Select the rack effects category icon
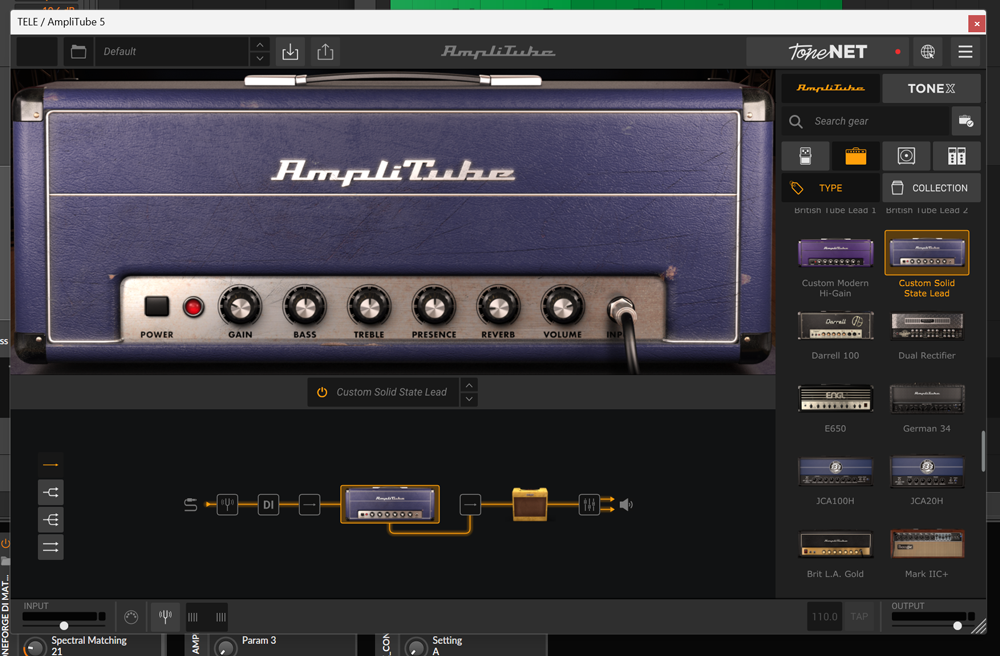1000x656 pixels. tap(956, 156)
